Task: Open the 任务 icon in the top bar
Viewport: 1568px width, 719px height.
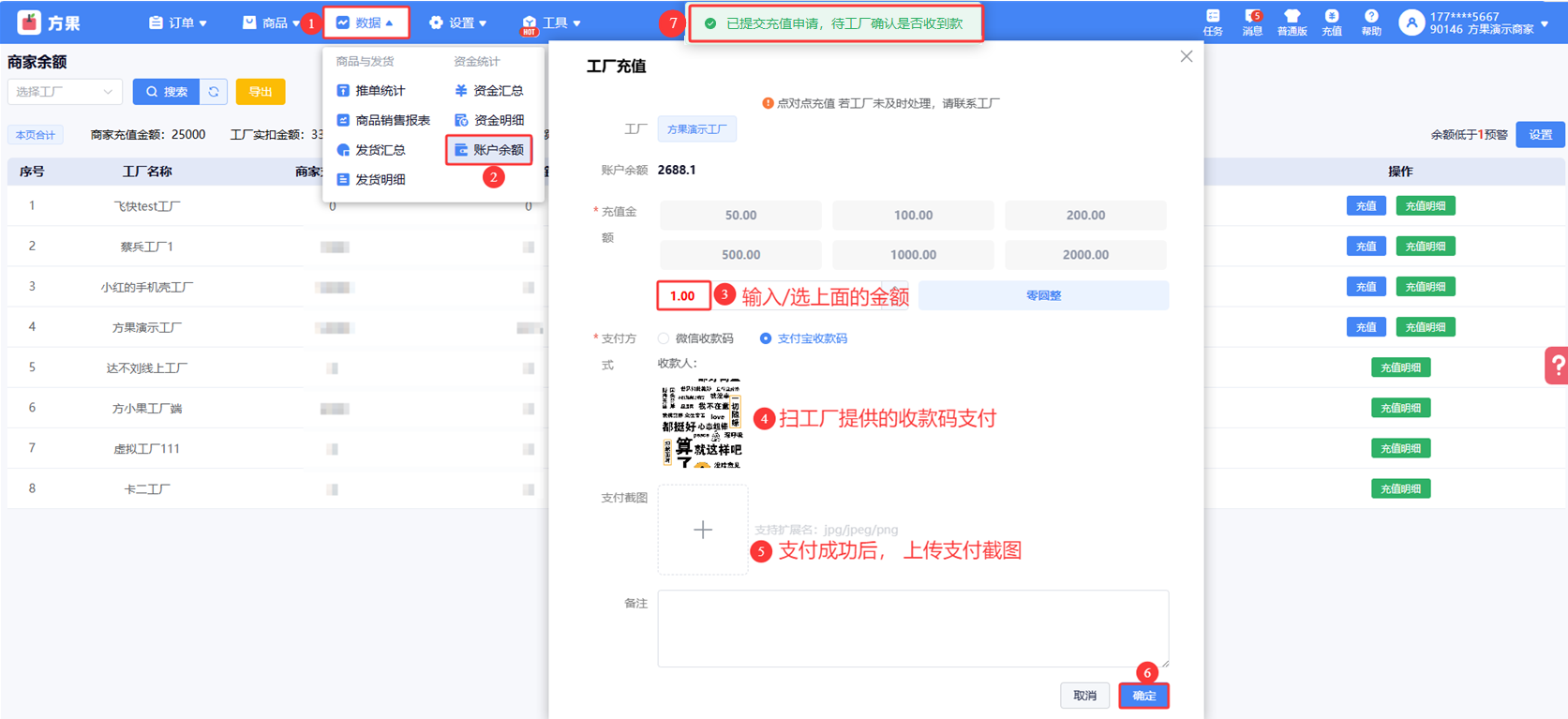Action: click(1213, 22)
